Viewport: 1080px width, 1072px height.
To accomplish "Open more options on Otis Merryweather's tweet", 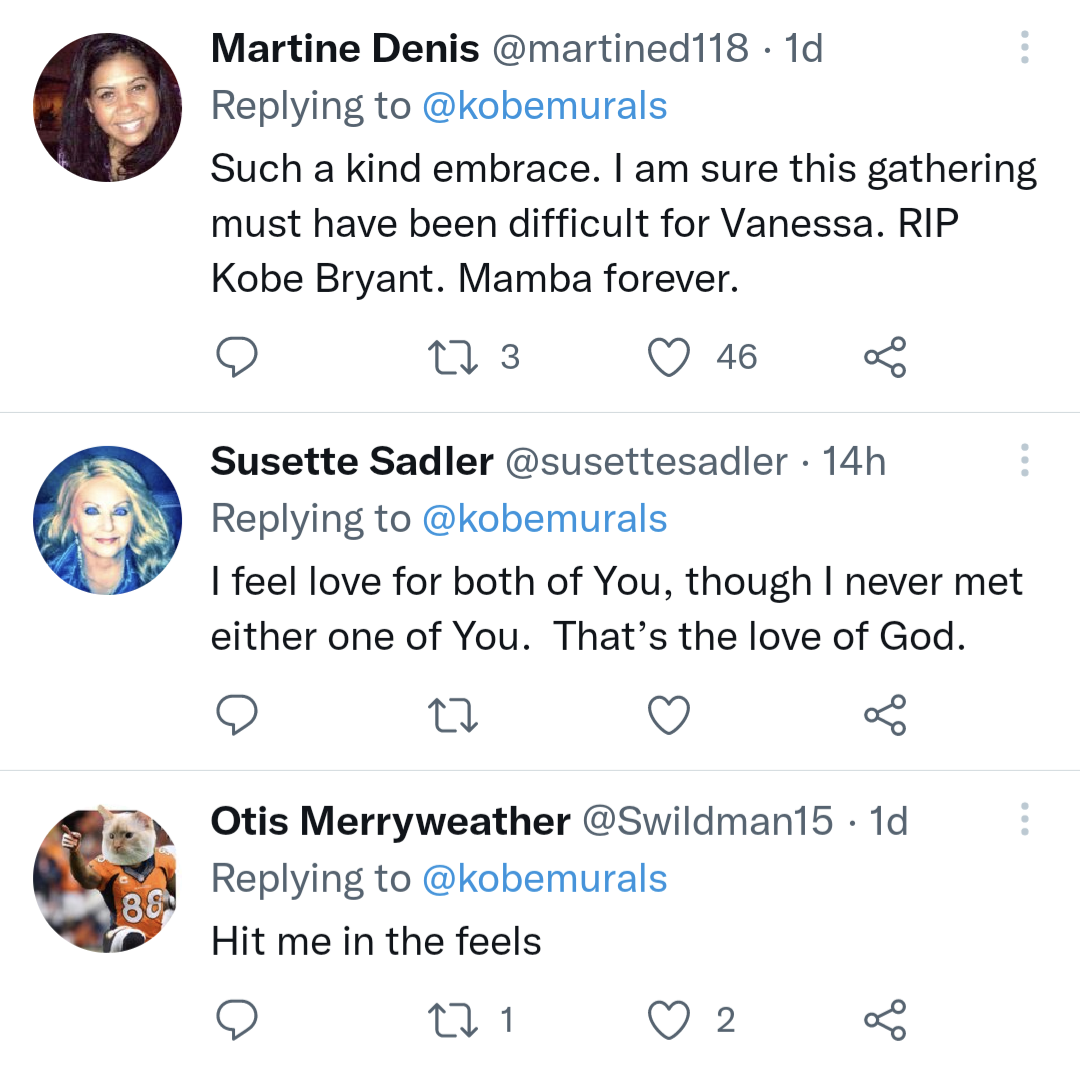I will pyautogui.click(x=1024, y=819).
